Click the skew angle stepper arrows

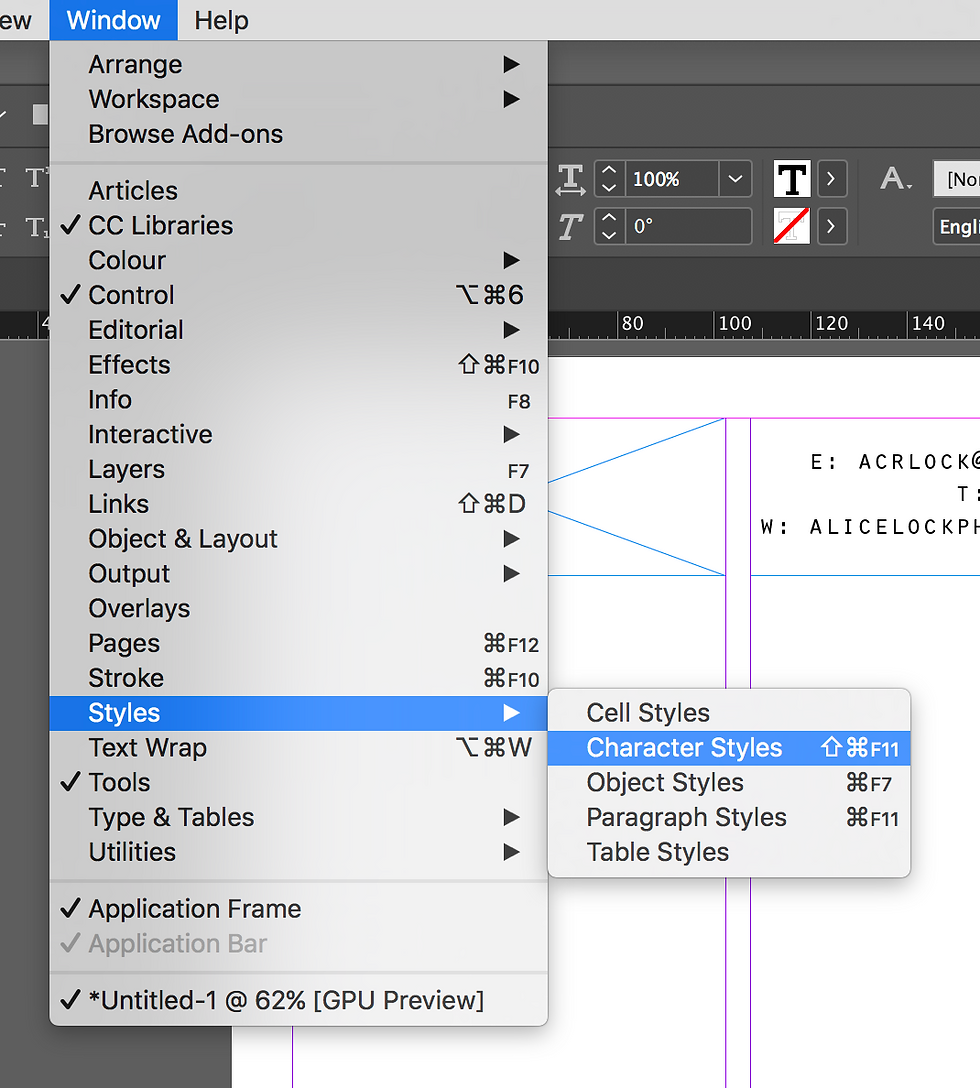[609, 226]
